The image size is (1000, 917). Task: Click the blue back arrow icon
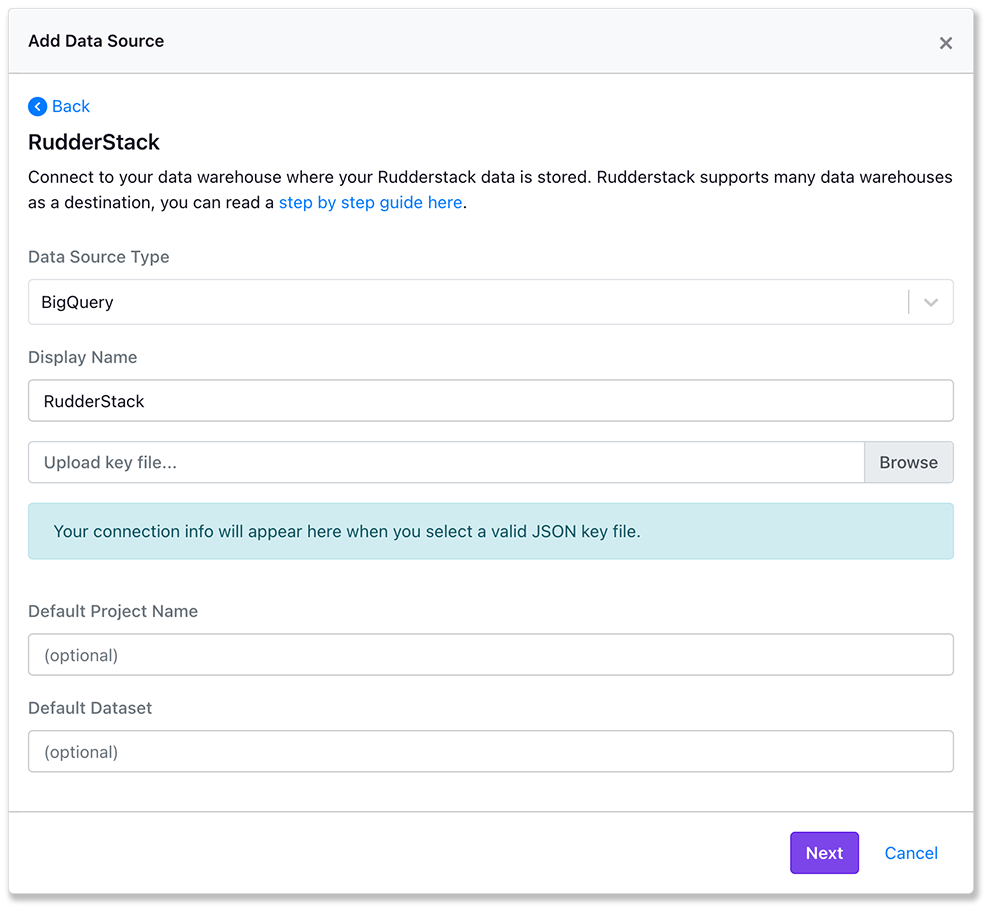(x=38, y=106)
